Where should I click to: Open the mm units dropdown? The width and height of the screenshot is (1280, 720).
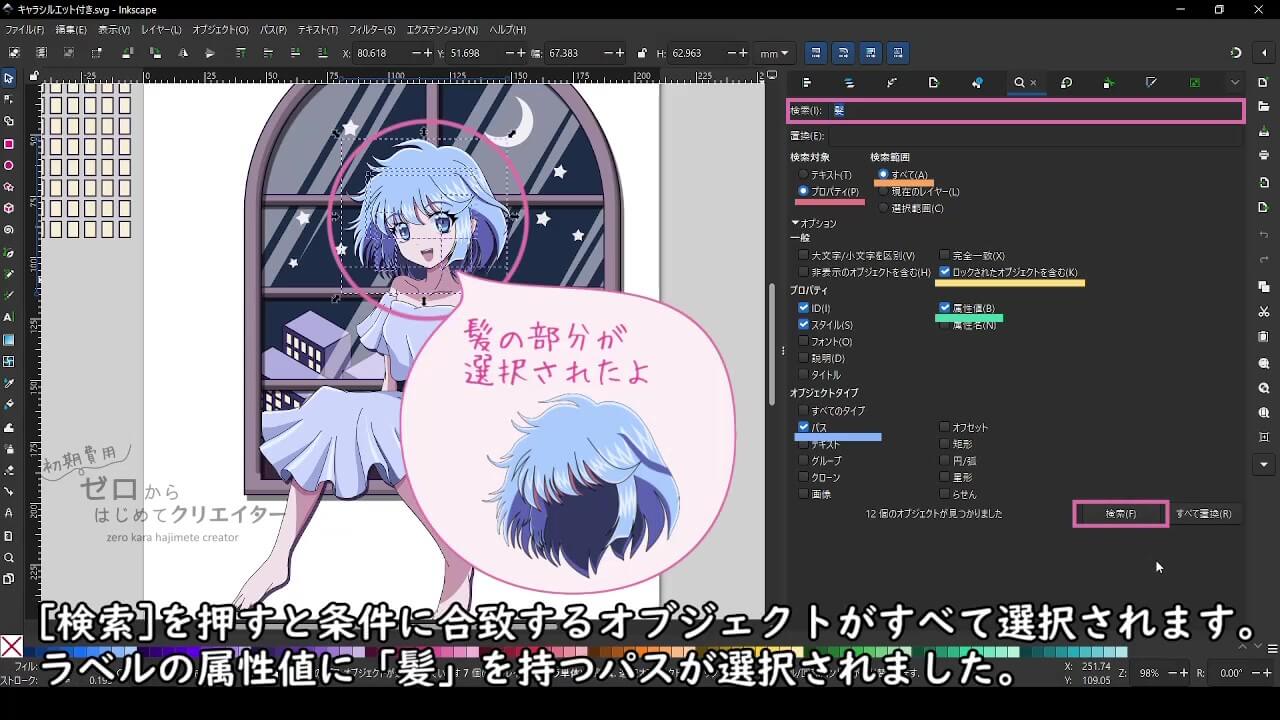(773, 53)
